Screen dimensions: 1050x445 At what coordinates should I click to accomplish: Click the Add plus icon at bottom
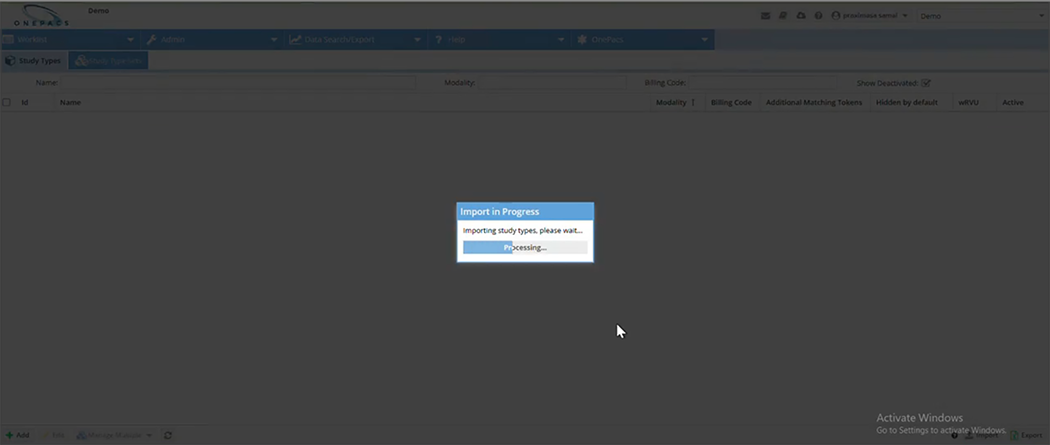coord(10,435)
